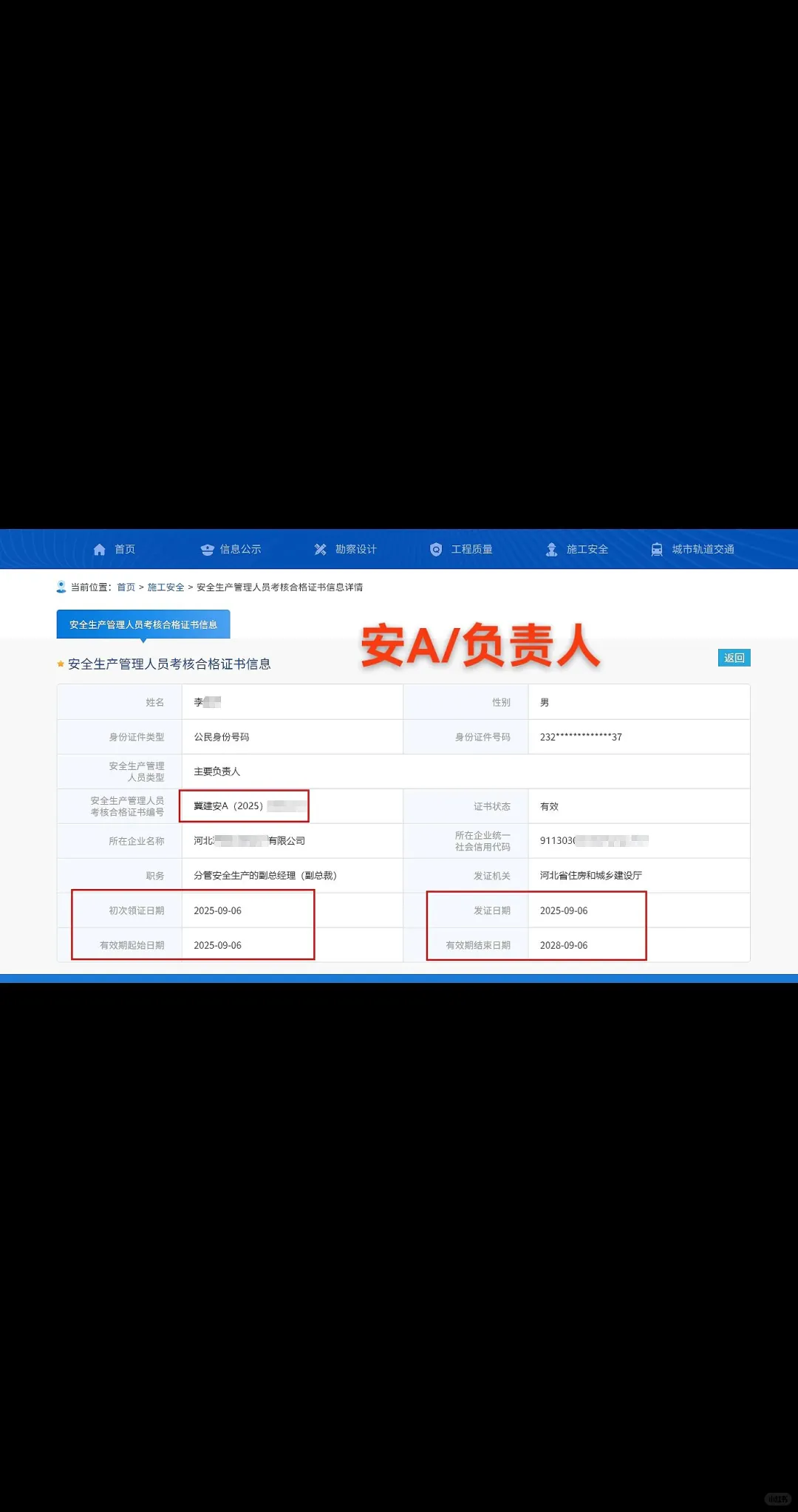This screenshot has width=798, height=1512.
Task: Click the 证书状态 label
Action: (492, 806)
